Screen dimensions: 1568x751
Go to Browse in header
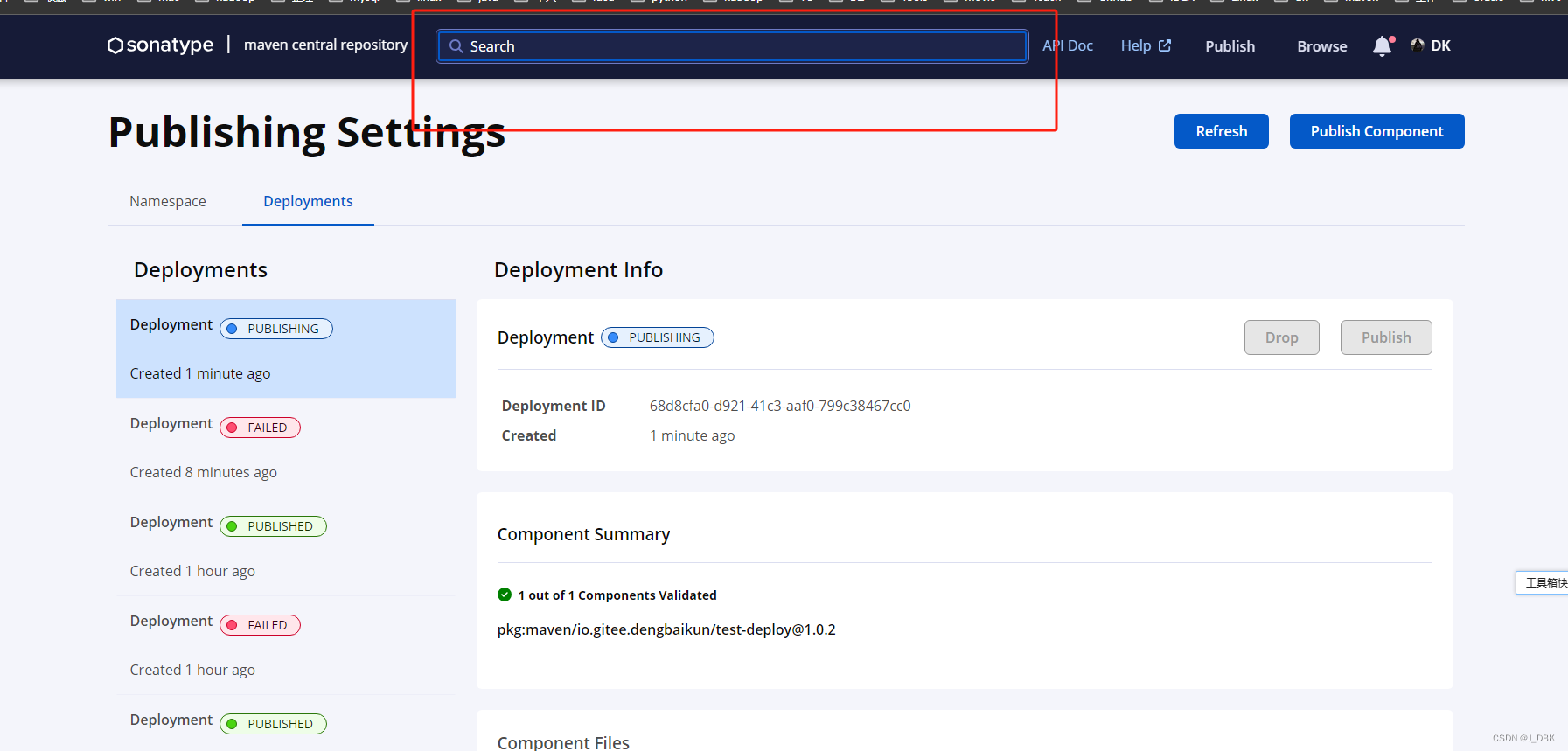pyautogui.click(x=1321, y=46)
